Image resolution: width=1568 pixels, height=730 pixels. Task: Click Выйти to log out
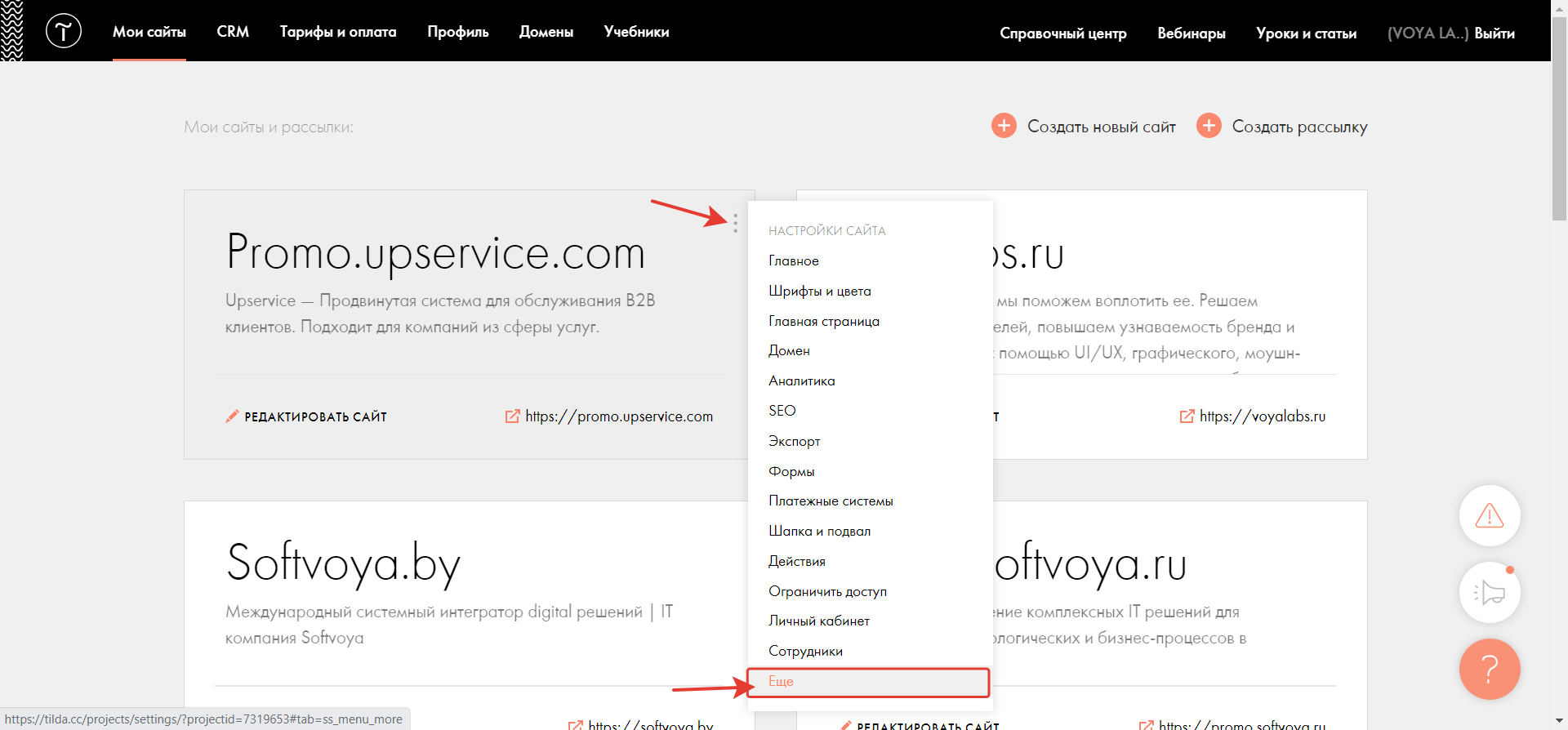tap(1494, 33)
